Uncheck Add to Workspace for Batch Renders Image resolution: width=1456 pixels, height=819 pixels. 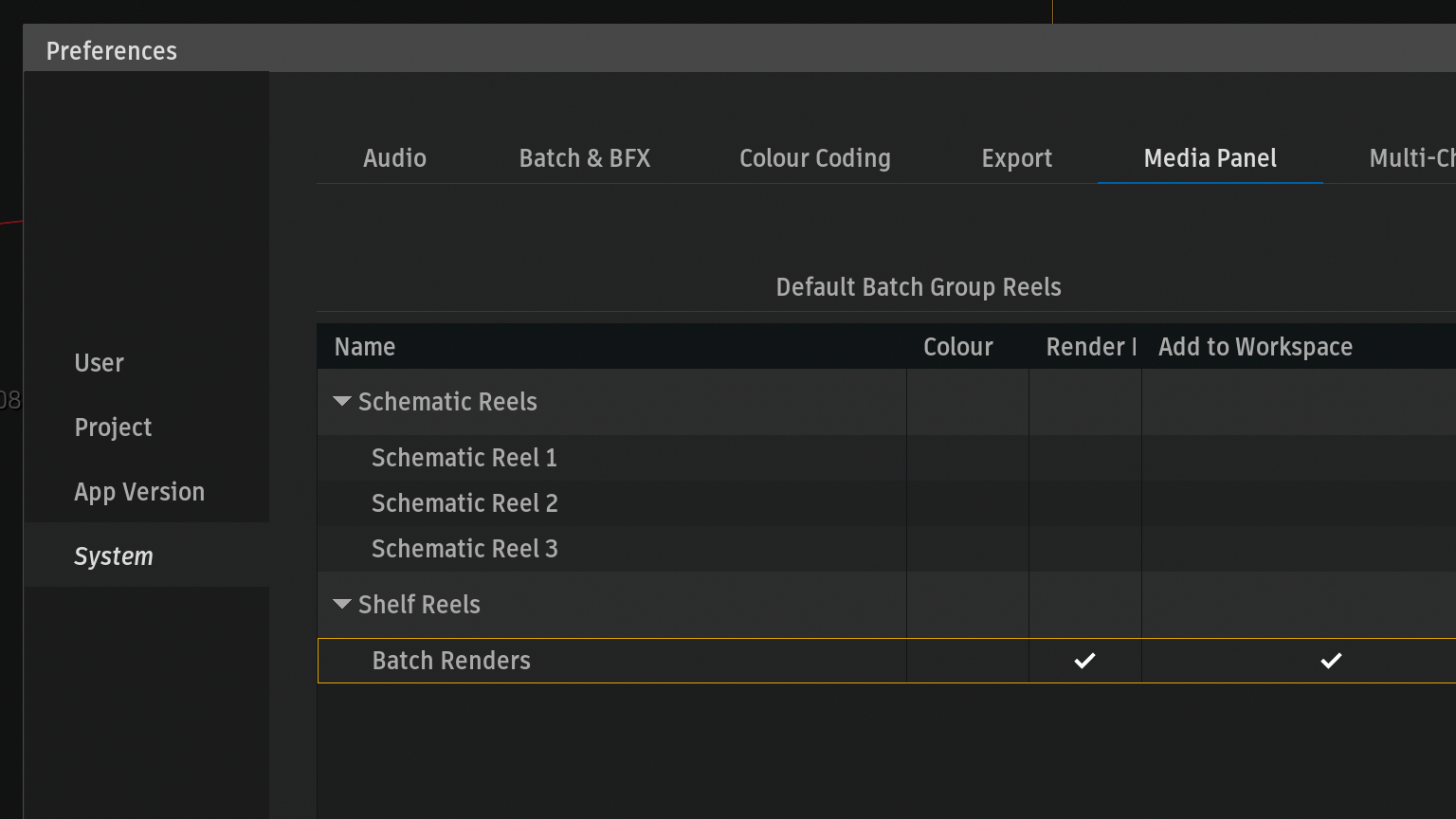[1331, 661]
